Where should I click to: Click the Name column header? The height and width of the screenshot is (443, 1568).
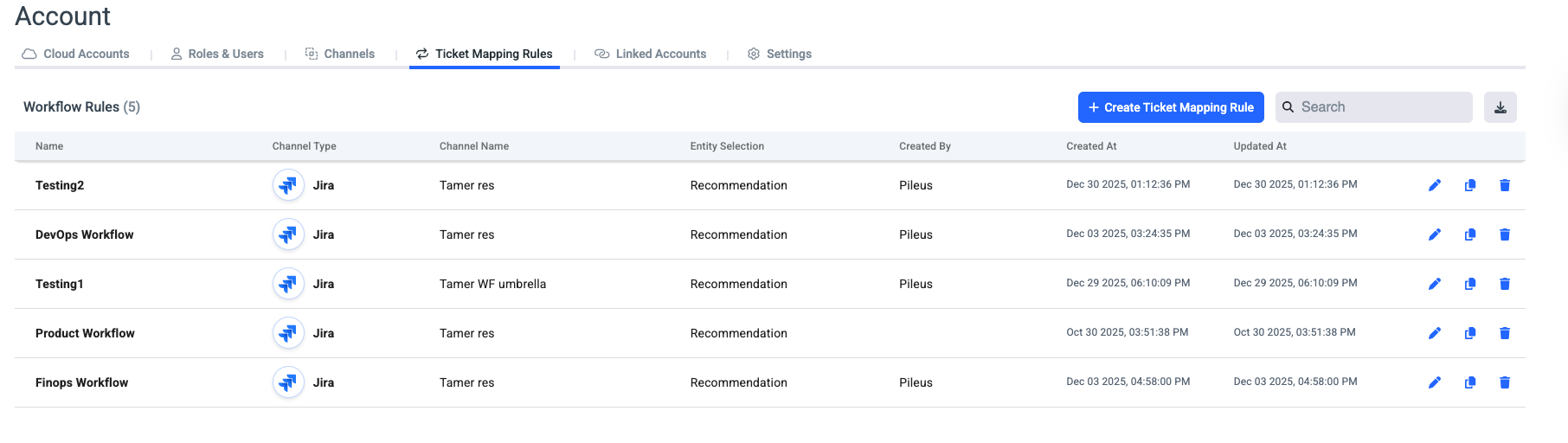[x=49, y=146]
